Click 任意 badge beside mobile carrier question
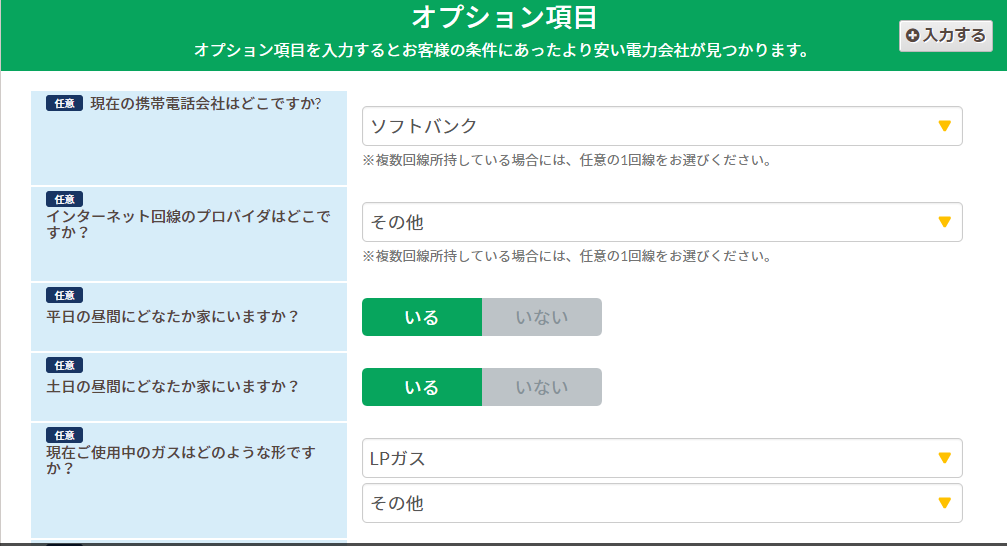The height and width of the screenshot is (546, 1007). pyautogui.click(x=64, y=103)
